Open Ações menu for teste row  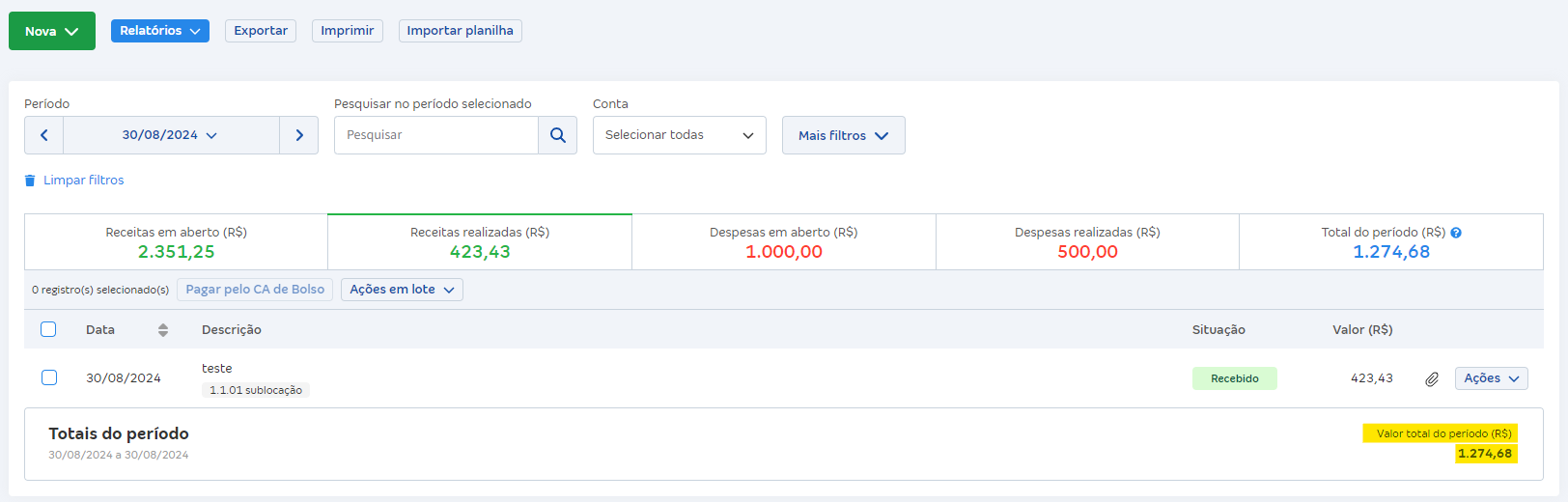[1491, 378]
